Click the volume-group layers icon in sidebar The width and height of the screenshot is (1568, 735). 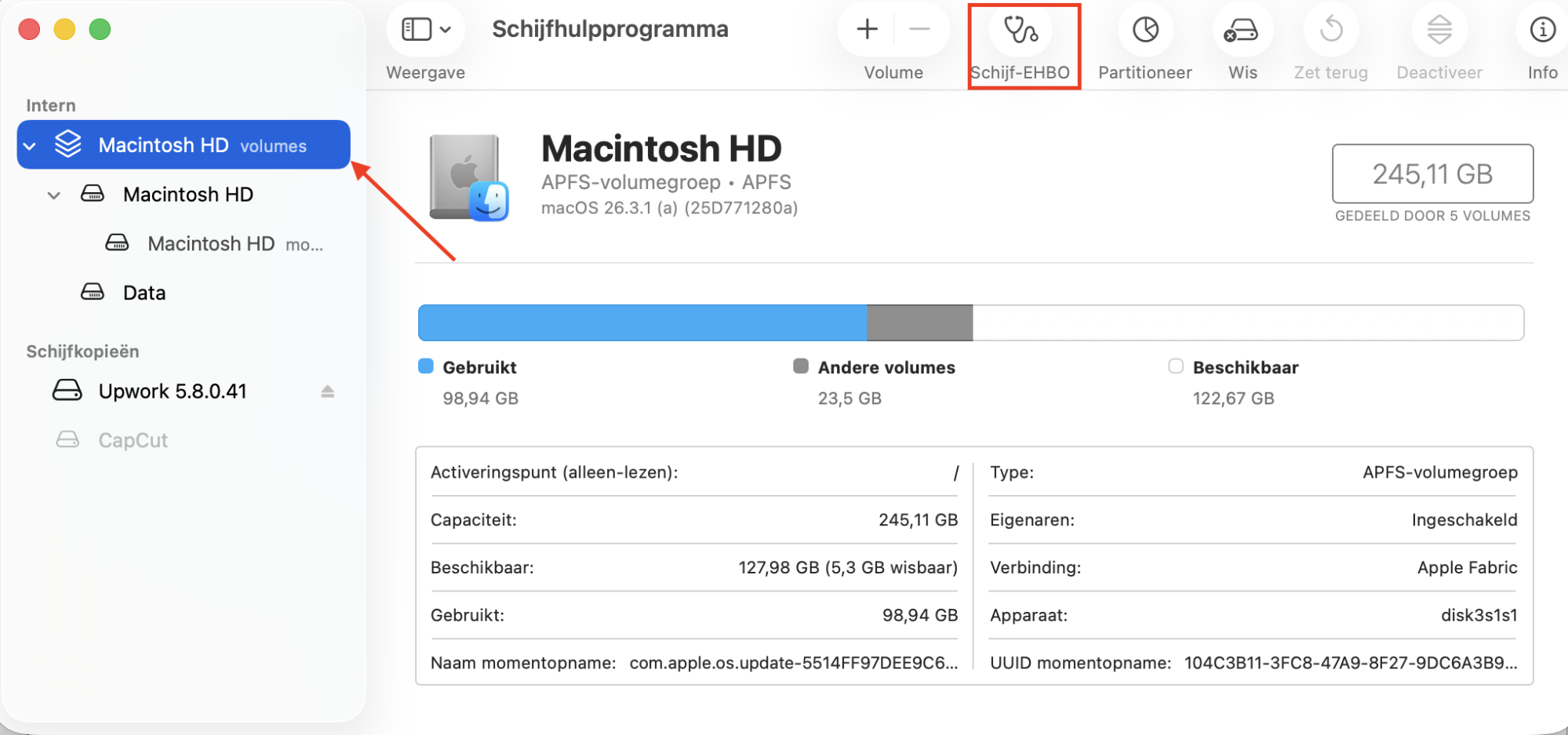tap(68, 144)
